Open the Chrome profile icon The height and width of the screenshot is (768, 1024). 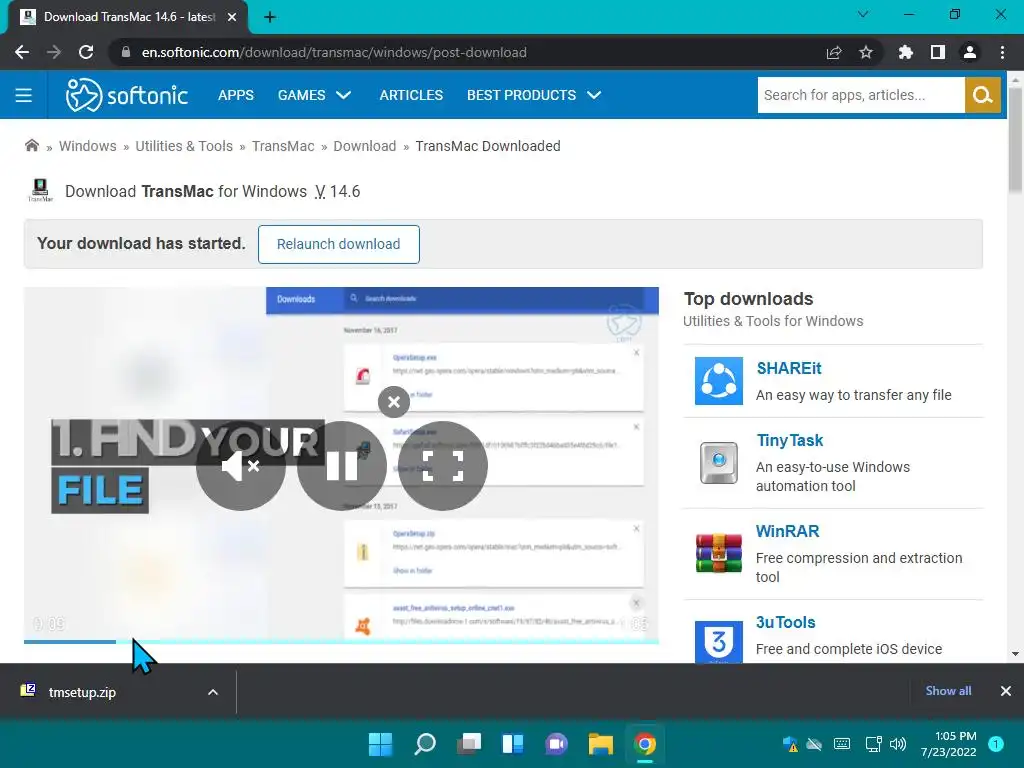970,52
